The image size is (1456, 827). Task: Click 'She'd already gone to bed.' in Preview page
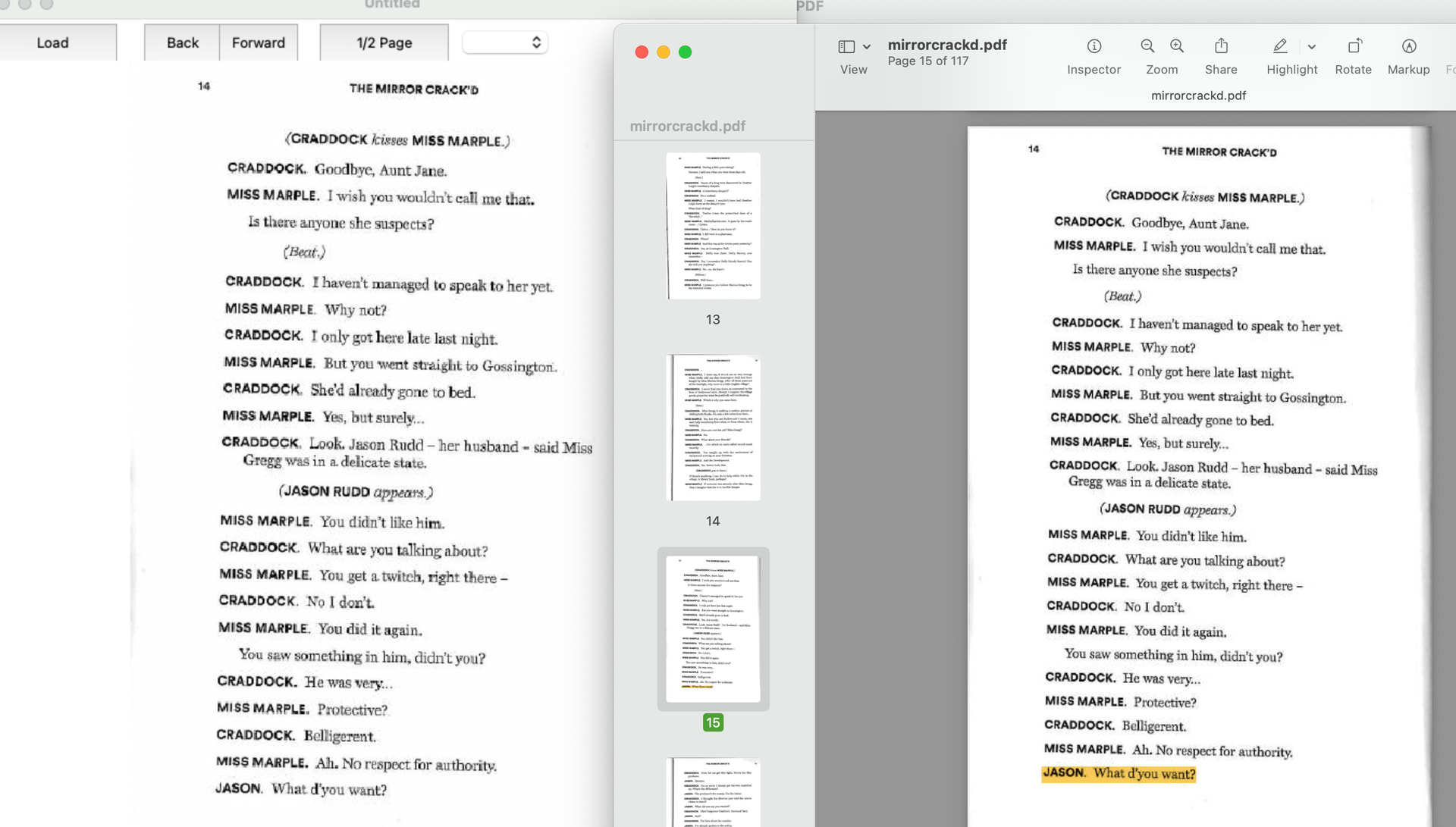pos(1200,419)
